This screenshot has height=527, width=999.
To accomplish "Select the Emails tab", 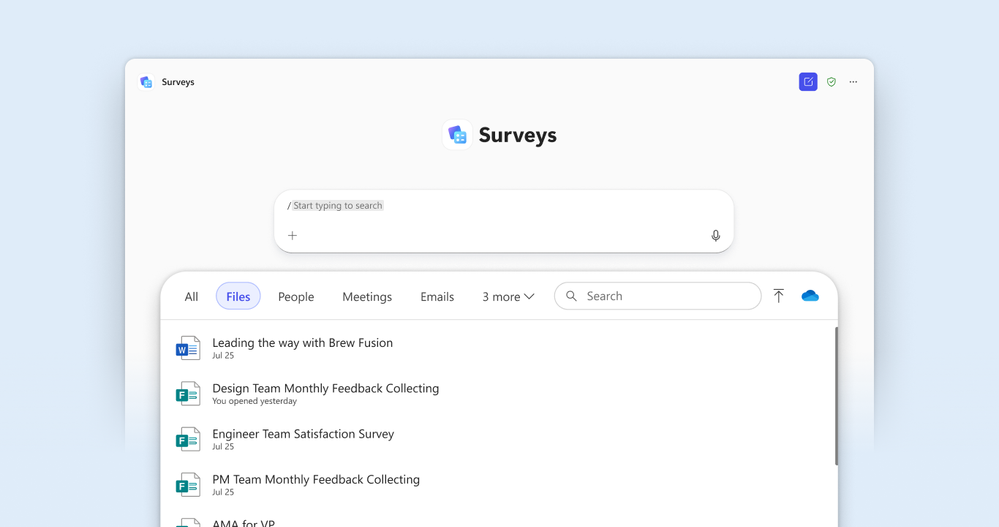I will (x=437, y=297).
